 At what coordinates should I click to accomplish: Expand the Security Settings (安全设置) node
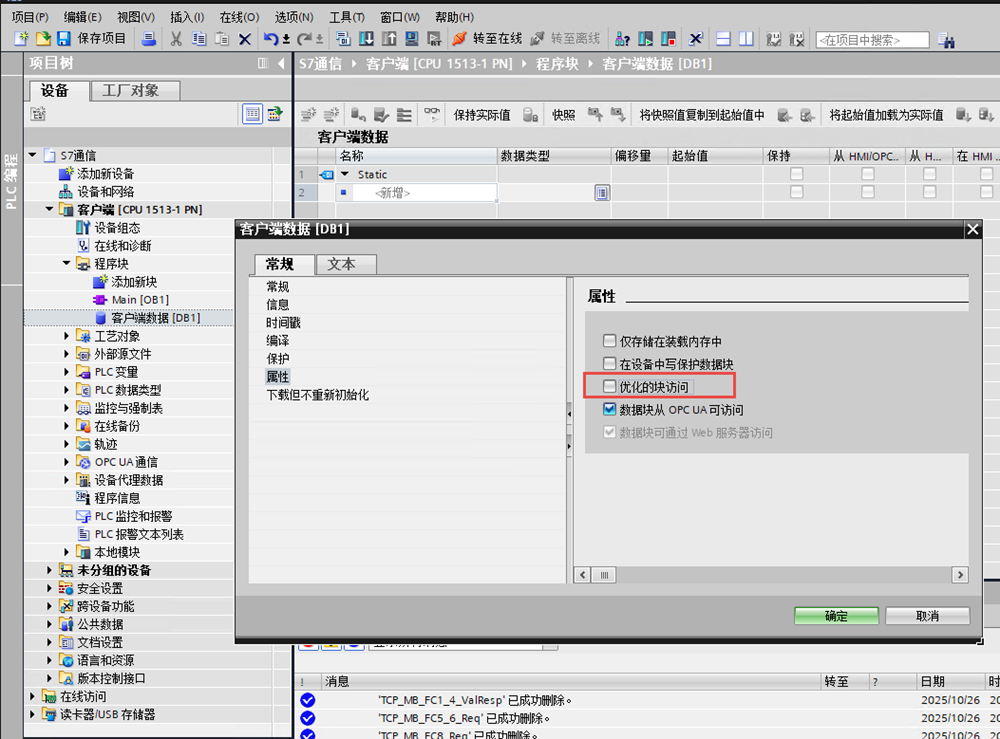pos(50,588)
